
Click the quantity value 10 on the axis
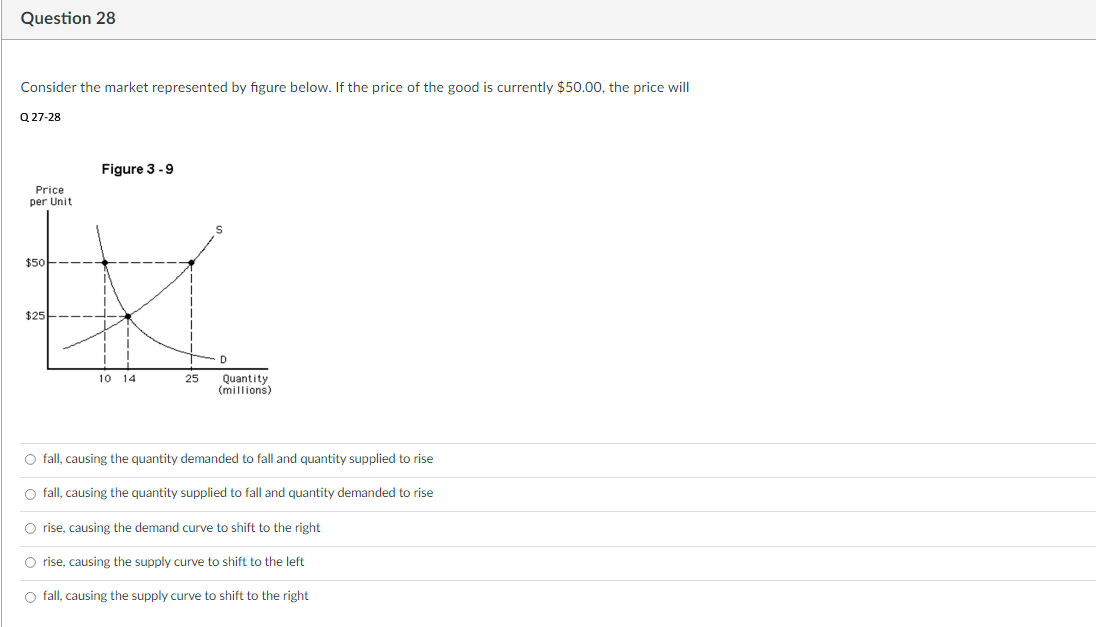[x=103, y=379]
